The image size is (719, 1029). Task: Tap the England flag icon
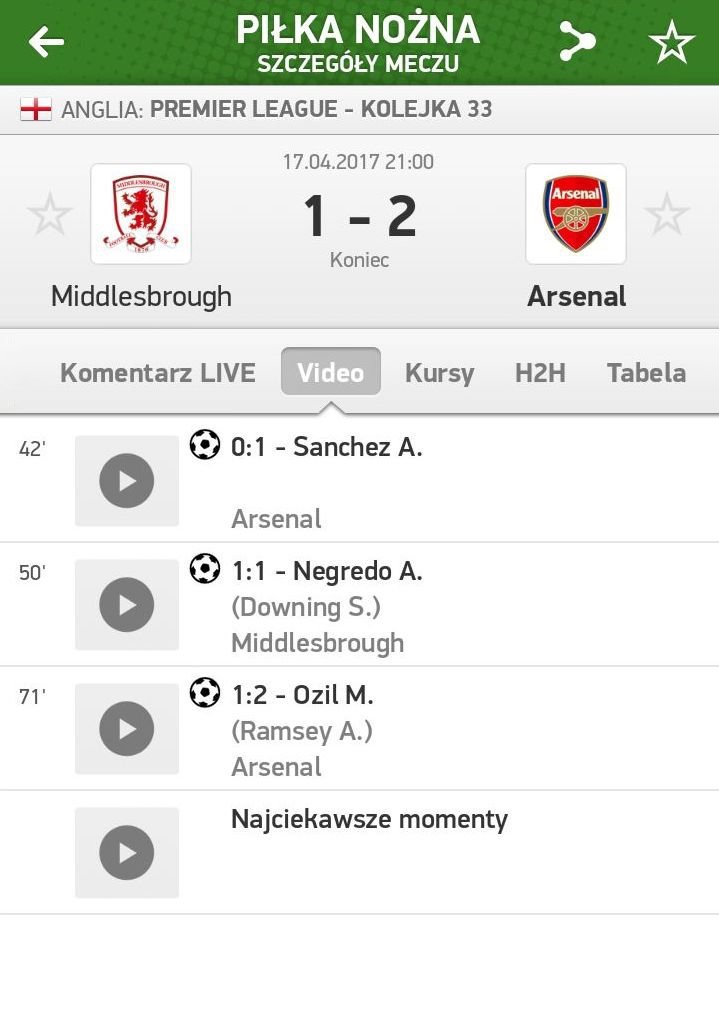pos(36,109)
